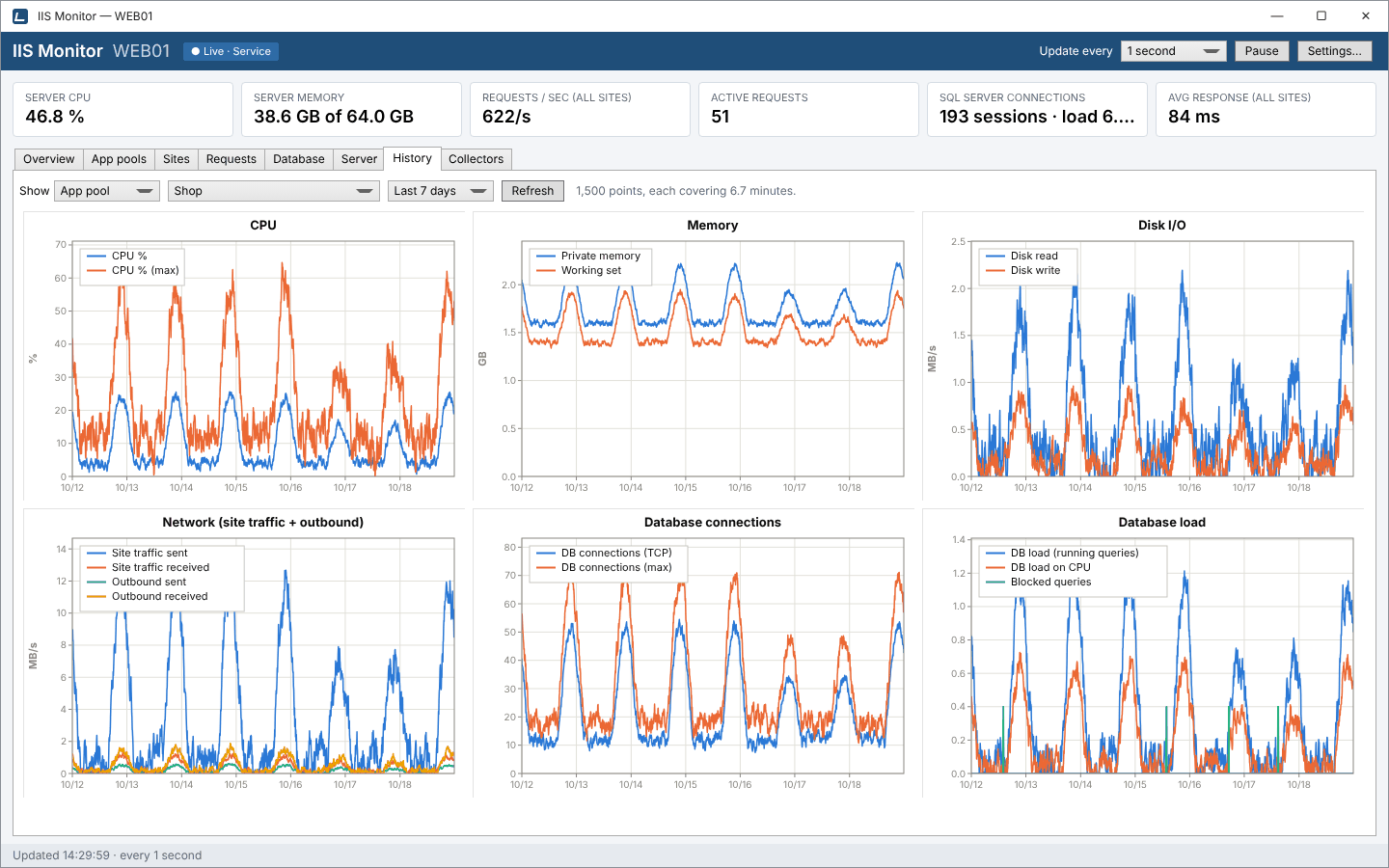Click the Requests / Sec card
Image resolution: width=1389 pixels, height=868 pixels.
tap(580, 109)
